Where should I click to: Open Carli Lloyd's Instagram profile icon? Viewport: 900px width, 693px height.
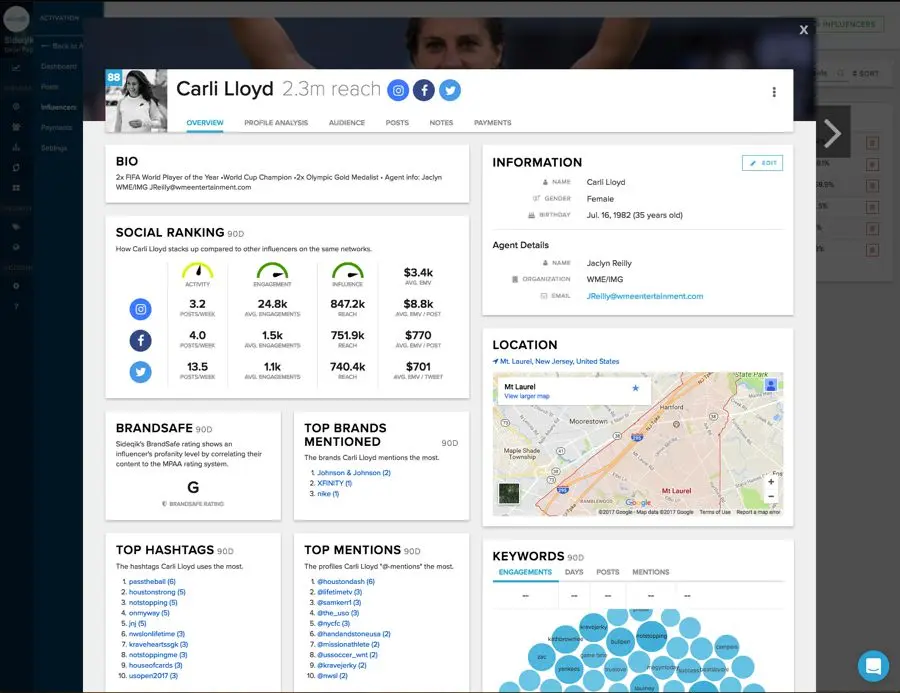tap(397, 89)
